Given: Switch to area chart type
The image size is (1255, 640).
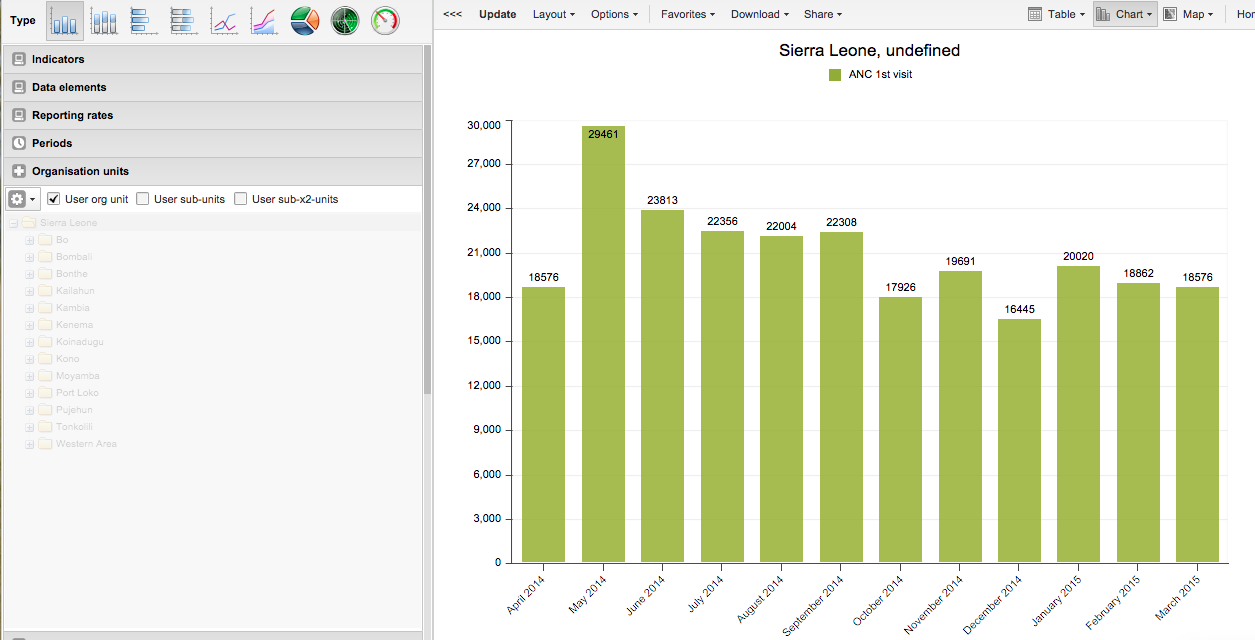Looking at the screenshot, I should (264, 20).
